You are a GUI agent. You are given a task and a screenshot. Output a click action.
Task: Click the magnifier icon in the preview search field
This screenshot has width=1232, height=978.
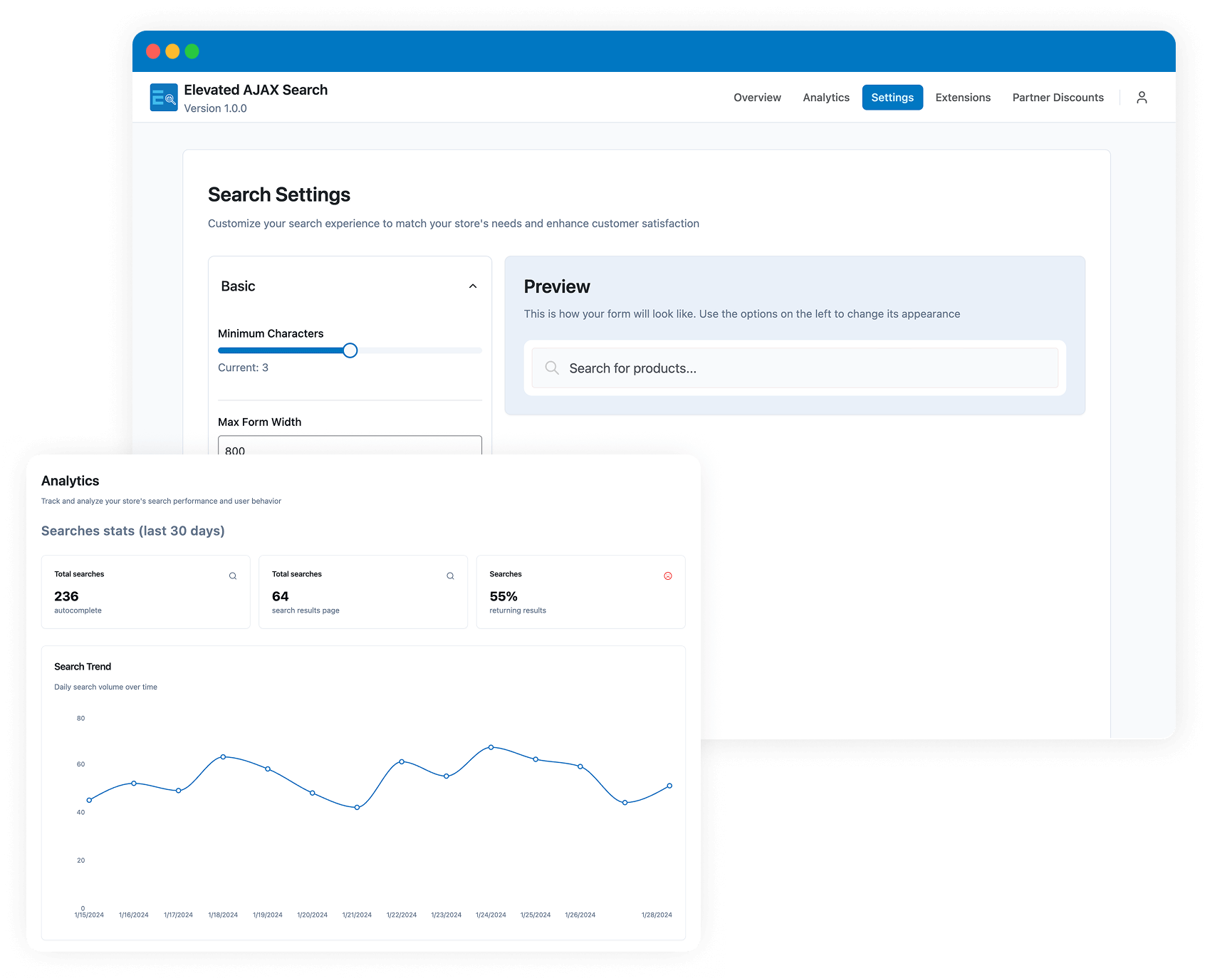tap(552, 368)
